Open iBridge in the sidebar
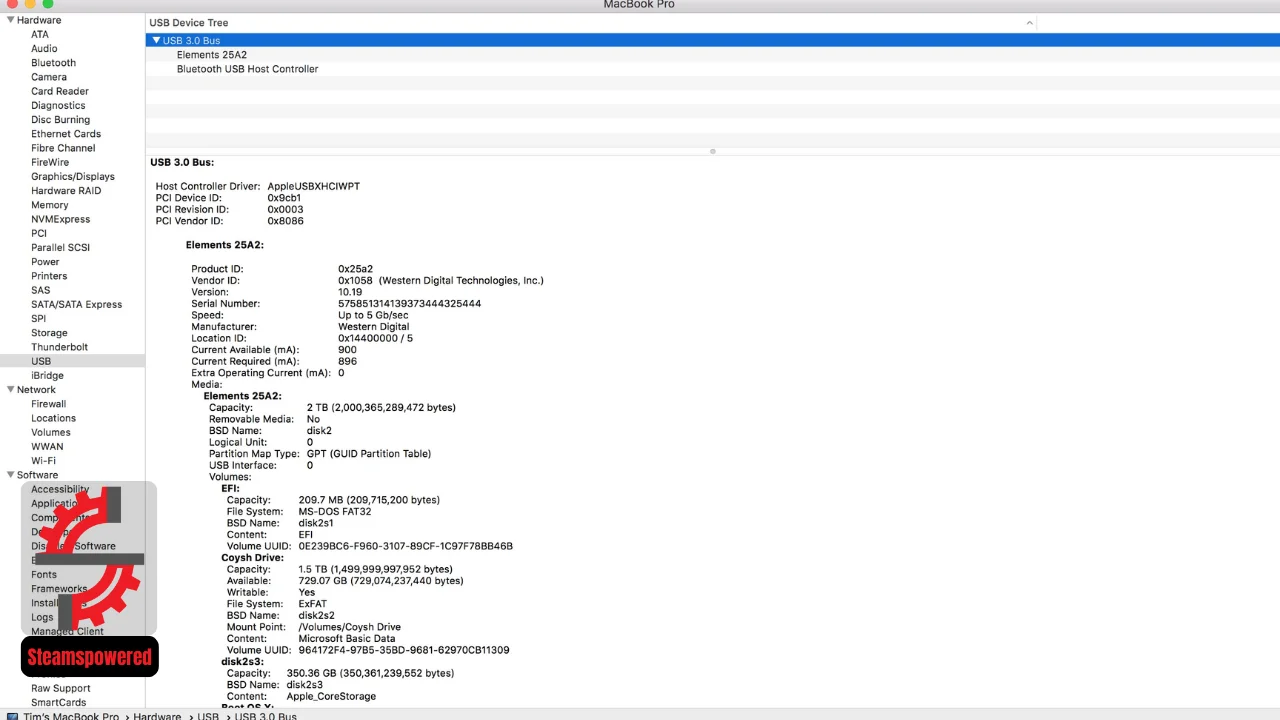The width and height of the screenshot is (1280, 720). 47,375
